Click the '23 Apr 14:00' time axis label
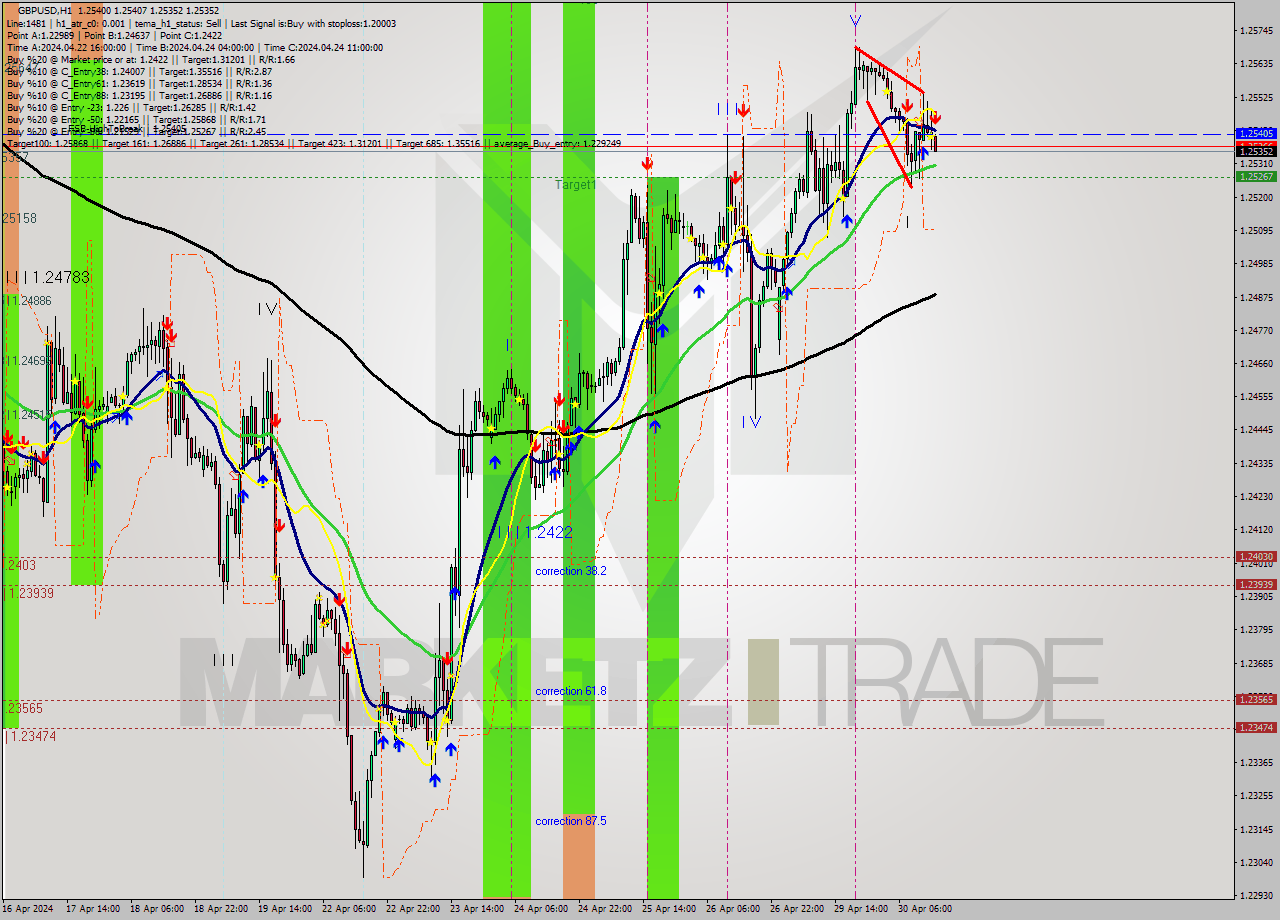Viewport: 1280px width, 920px height. pos(477,909)
